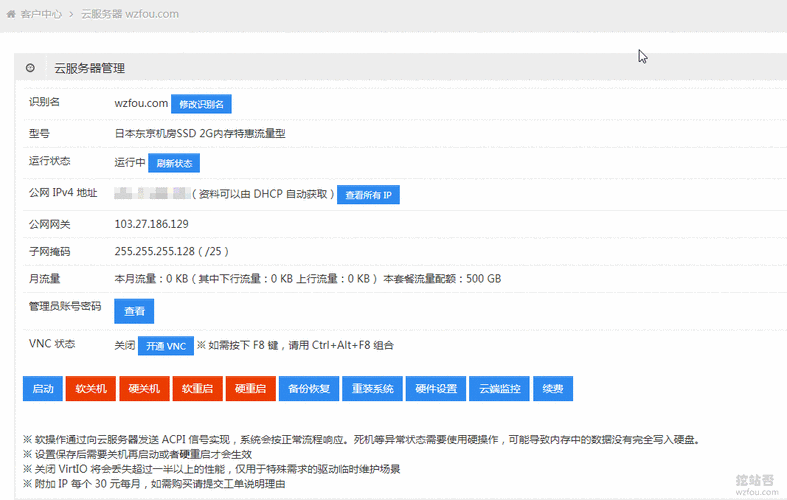Image resolution: width=787 pixels, height=500 pixels.
Task: Click the 续费 renew button
Action: (553, 388)
